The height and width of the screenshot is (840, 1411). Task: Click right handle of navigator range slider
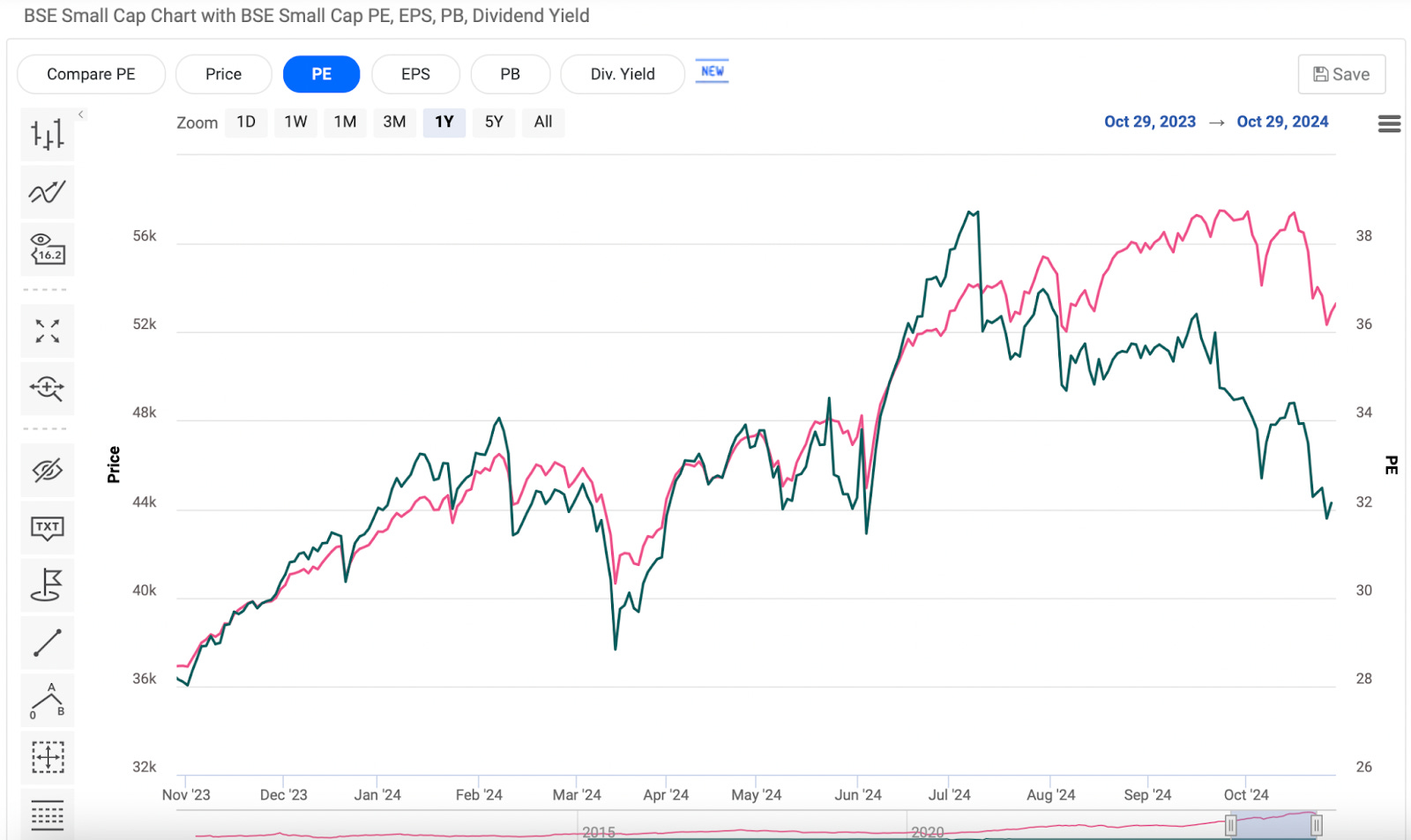(x=1316, y=826)
